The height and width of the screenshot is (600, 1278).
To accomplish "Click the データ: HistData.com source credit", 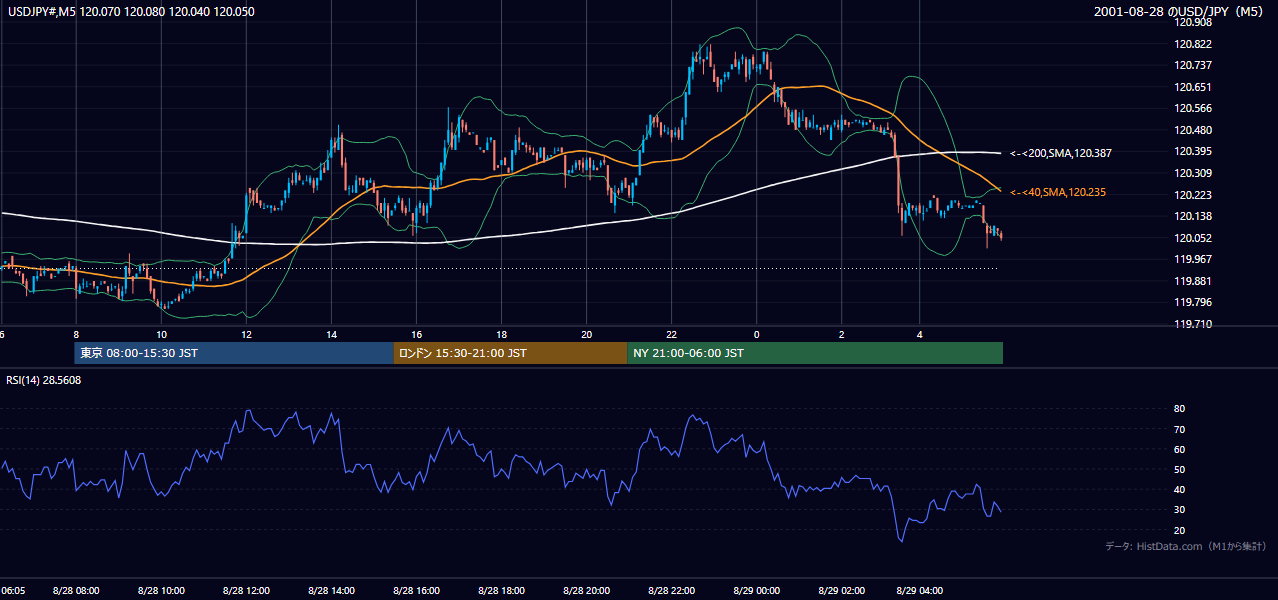I will (x=1186, y=546).
